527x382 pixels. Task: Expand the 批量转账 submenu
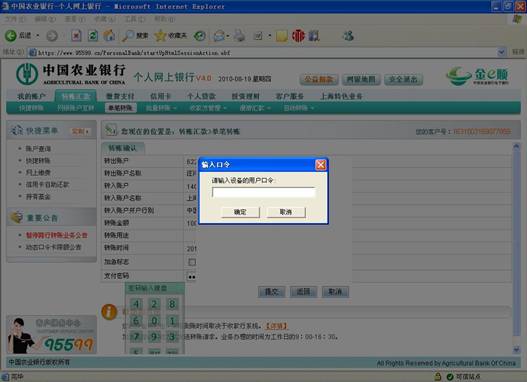[161, 108]
